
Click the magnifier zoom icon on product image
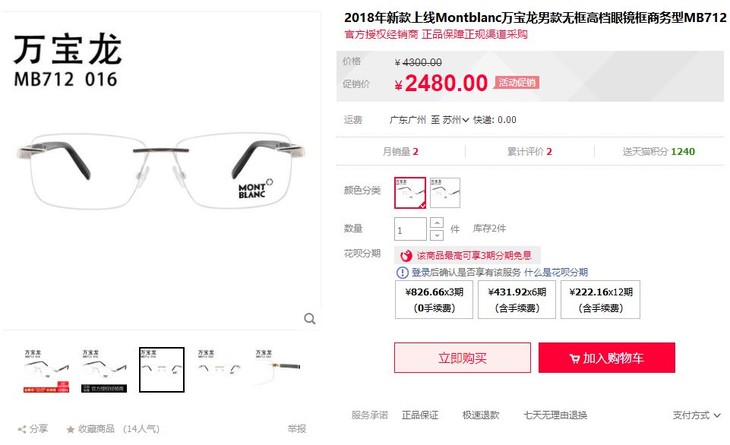tap(310, 319)
